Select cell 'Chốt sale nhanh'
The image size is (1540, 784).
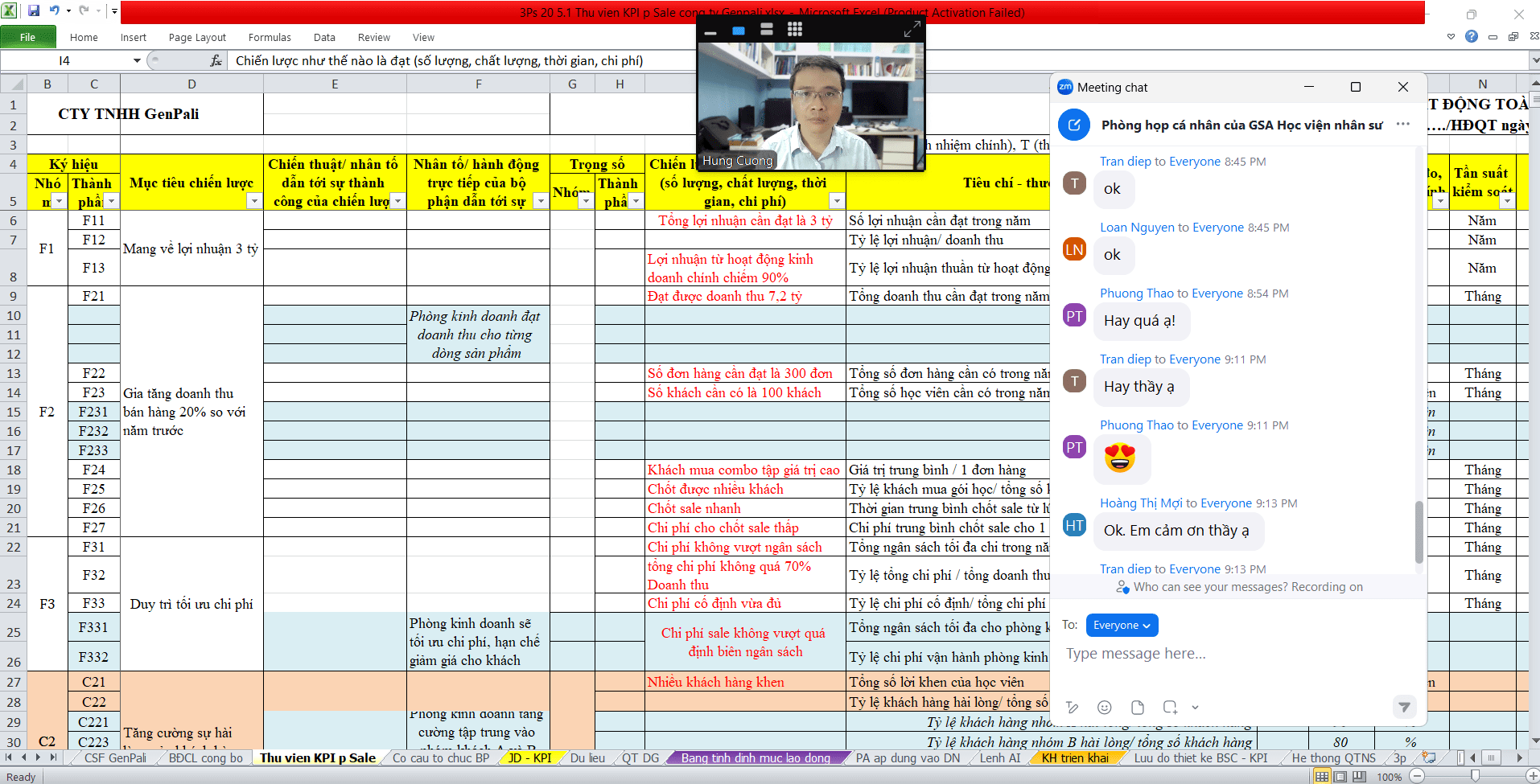(x=745, y=508)
